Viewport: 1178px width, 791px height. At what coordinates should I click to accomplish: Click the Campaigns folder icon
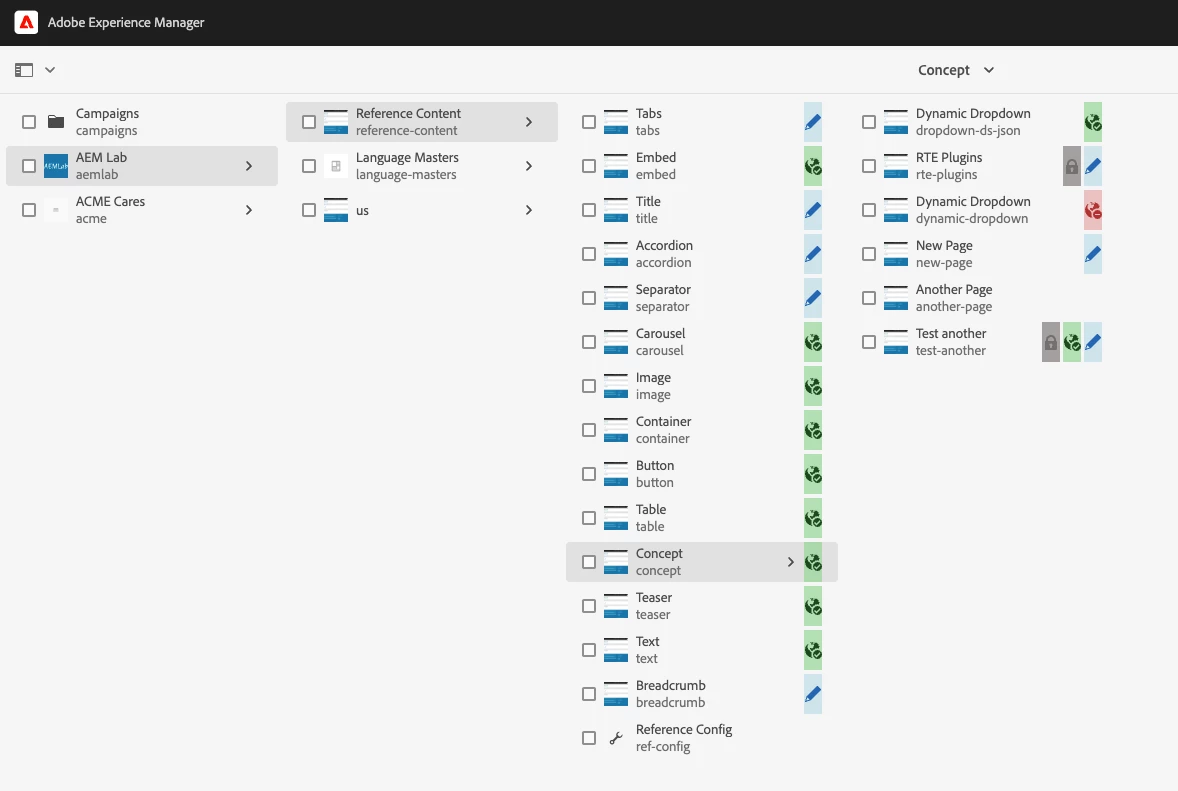tap(56, 122)
